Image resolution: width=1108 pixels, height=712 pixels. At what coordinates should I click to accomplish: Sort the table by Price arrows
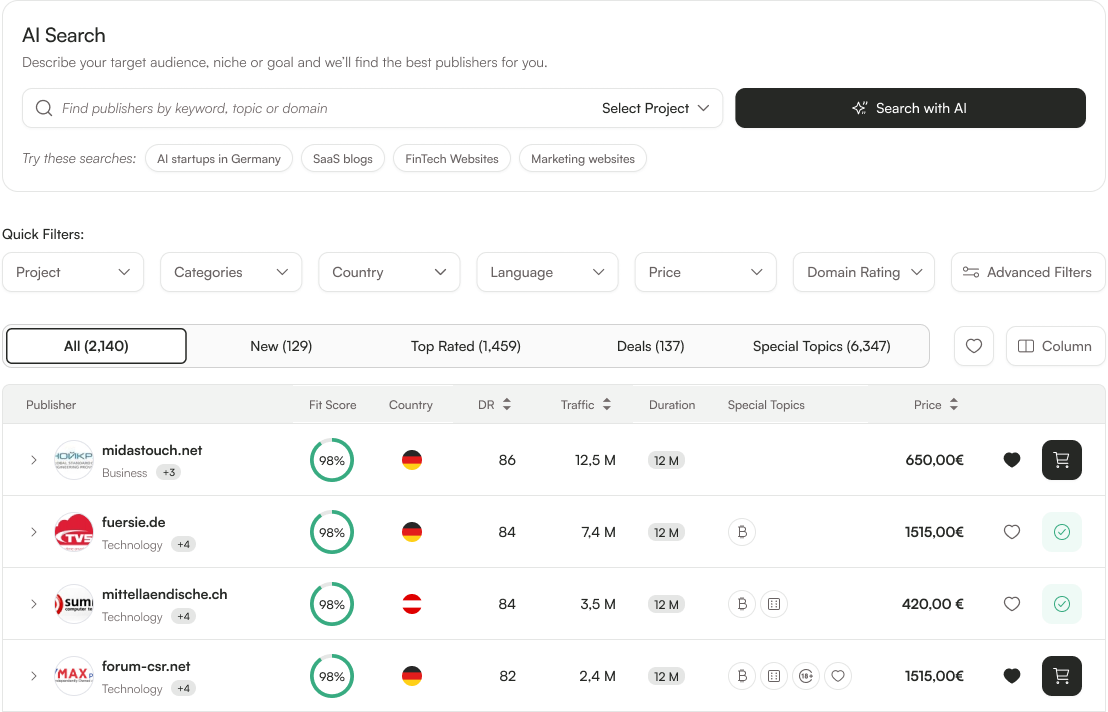pos(953,405)
